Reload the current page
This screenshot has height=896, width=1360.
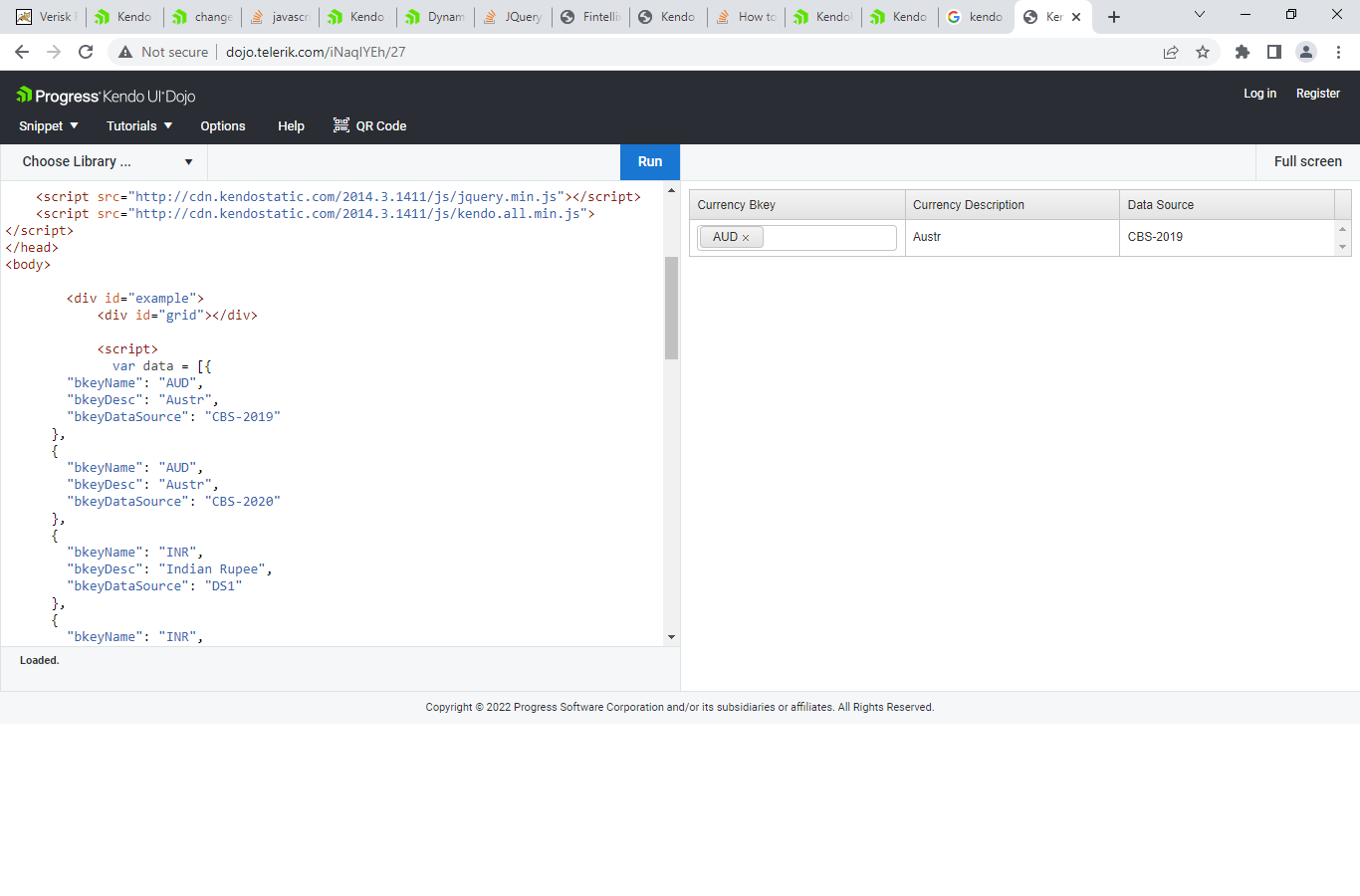86,52
